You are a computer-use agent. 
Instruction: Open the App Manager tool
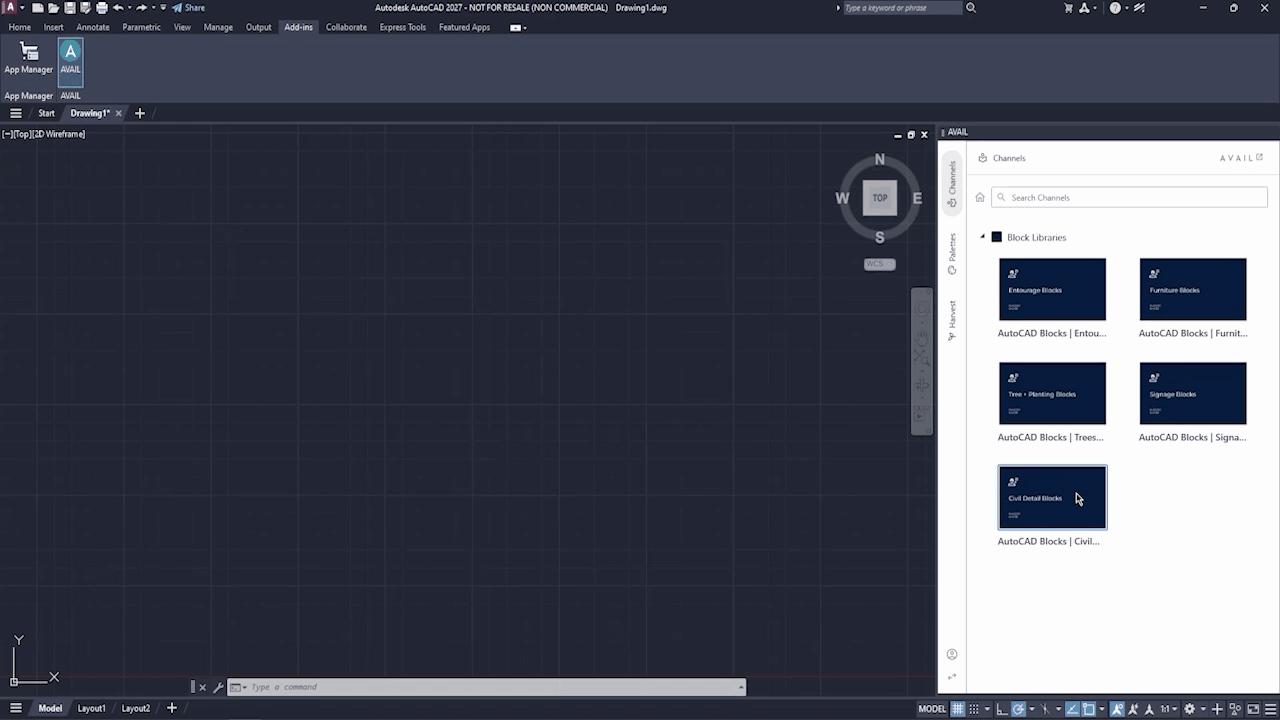pyautogui.click(x=28, y=59)
